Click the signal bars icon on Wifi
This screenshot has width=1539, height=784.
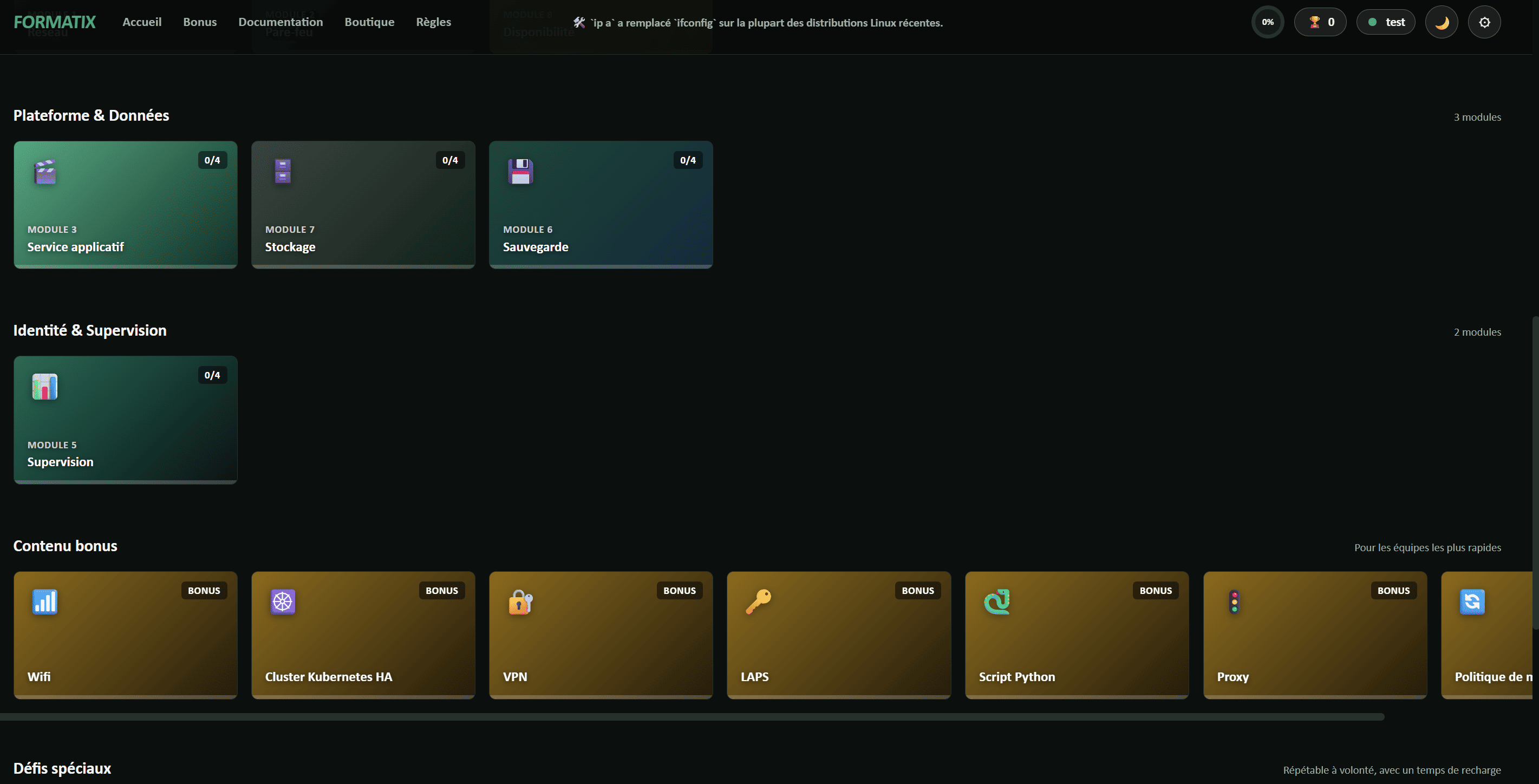pos(45,602)
